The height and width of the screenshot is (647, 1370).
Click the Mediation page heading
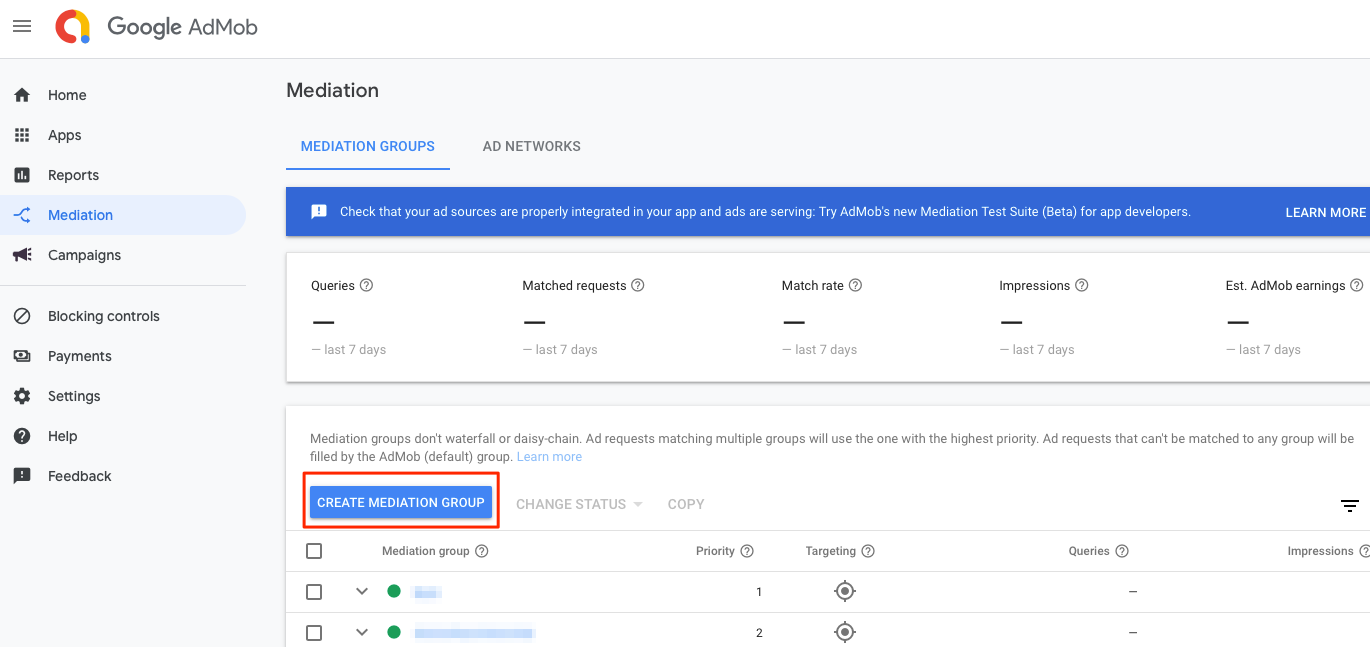[333, 90]
